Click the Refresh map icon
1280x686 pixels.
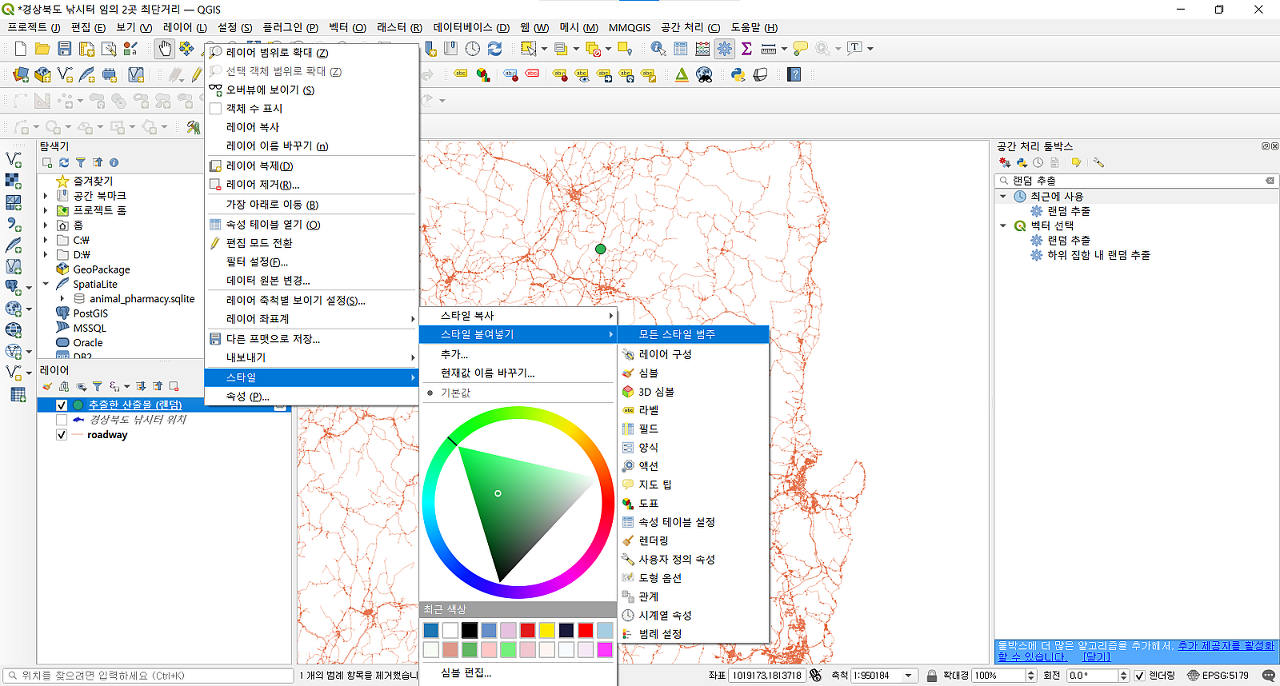point(494,48)
